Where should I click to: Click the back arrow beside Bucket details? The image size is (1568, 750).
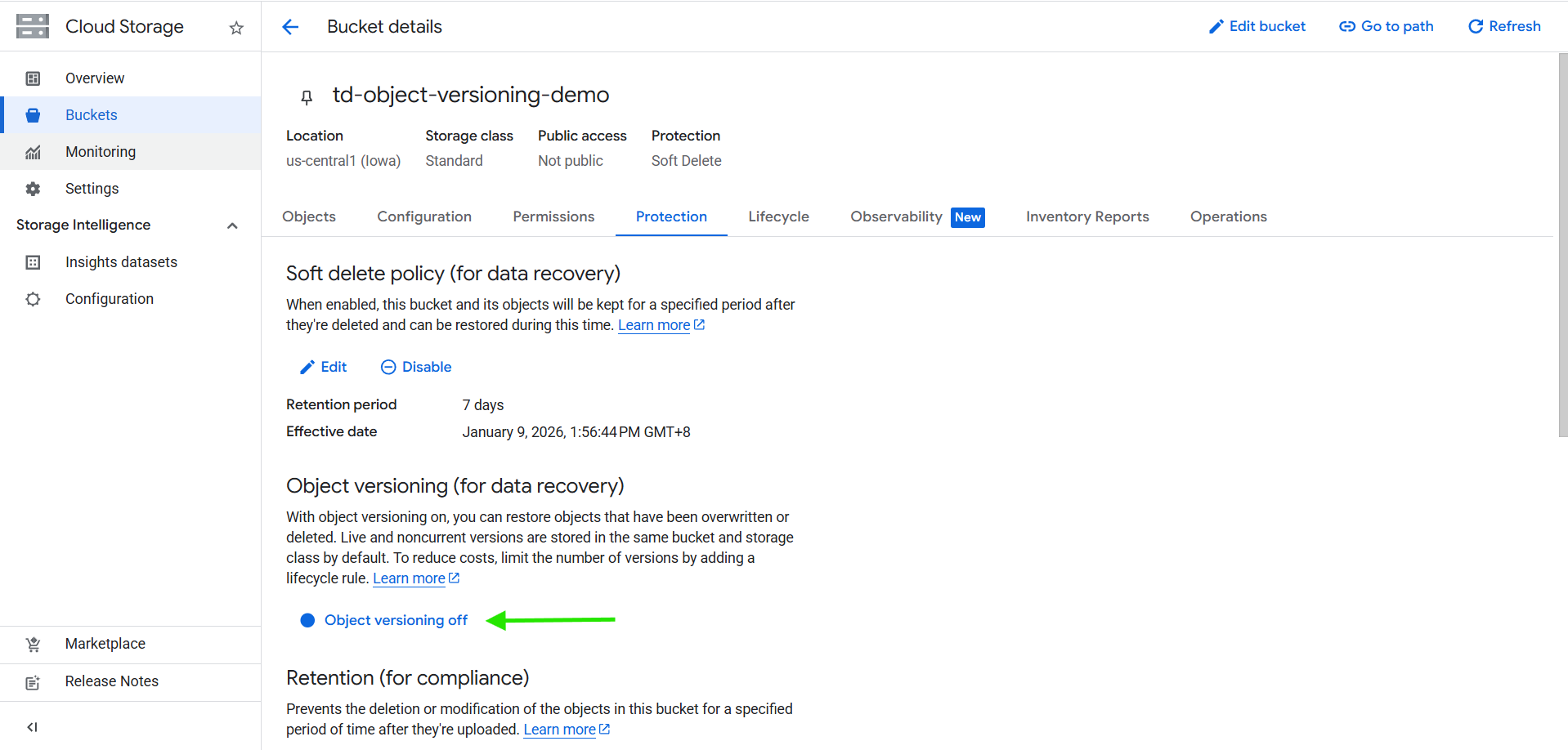(x=290, y=27)
